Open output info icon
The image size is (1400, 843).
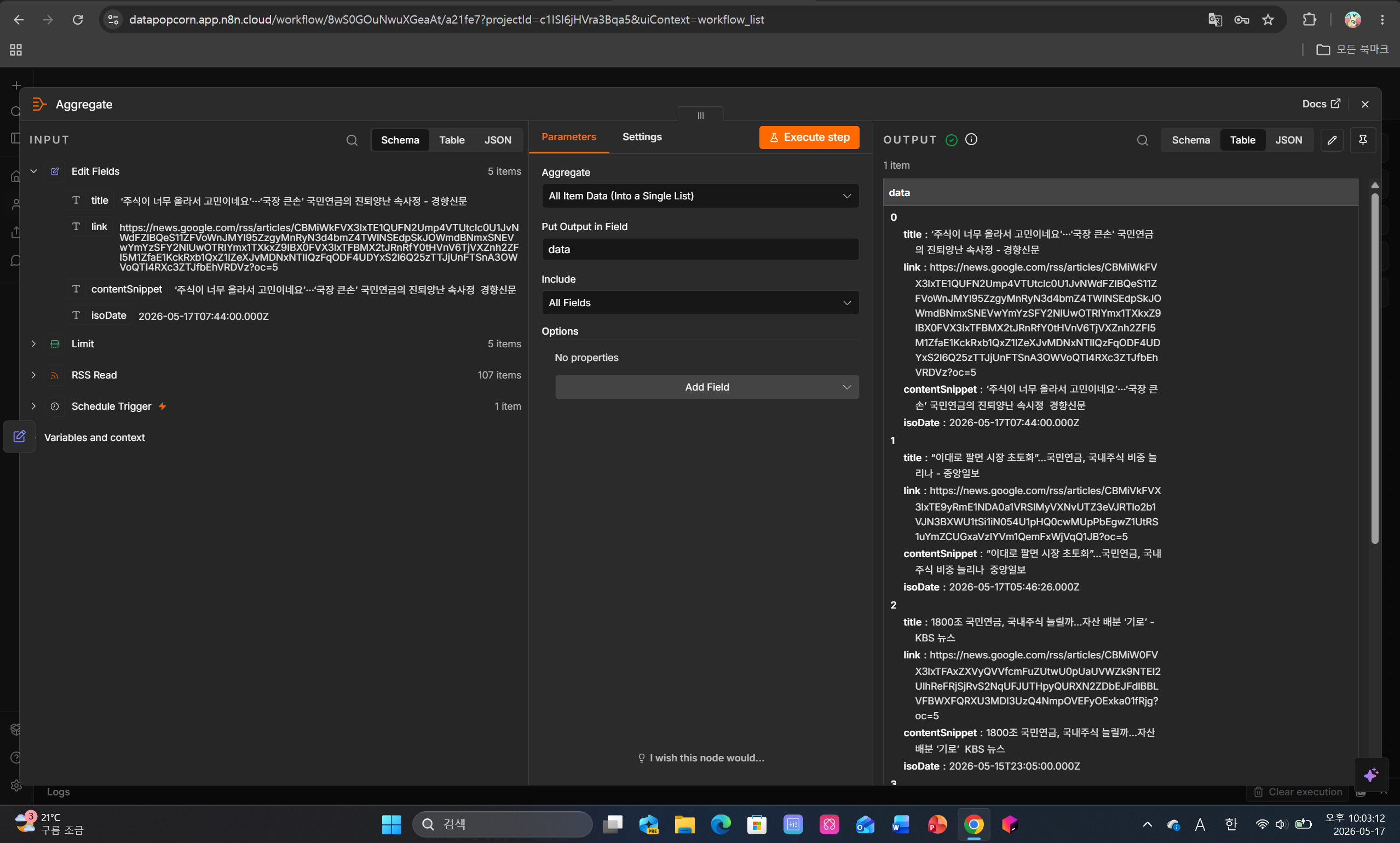971,140
